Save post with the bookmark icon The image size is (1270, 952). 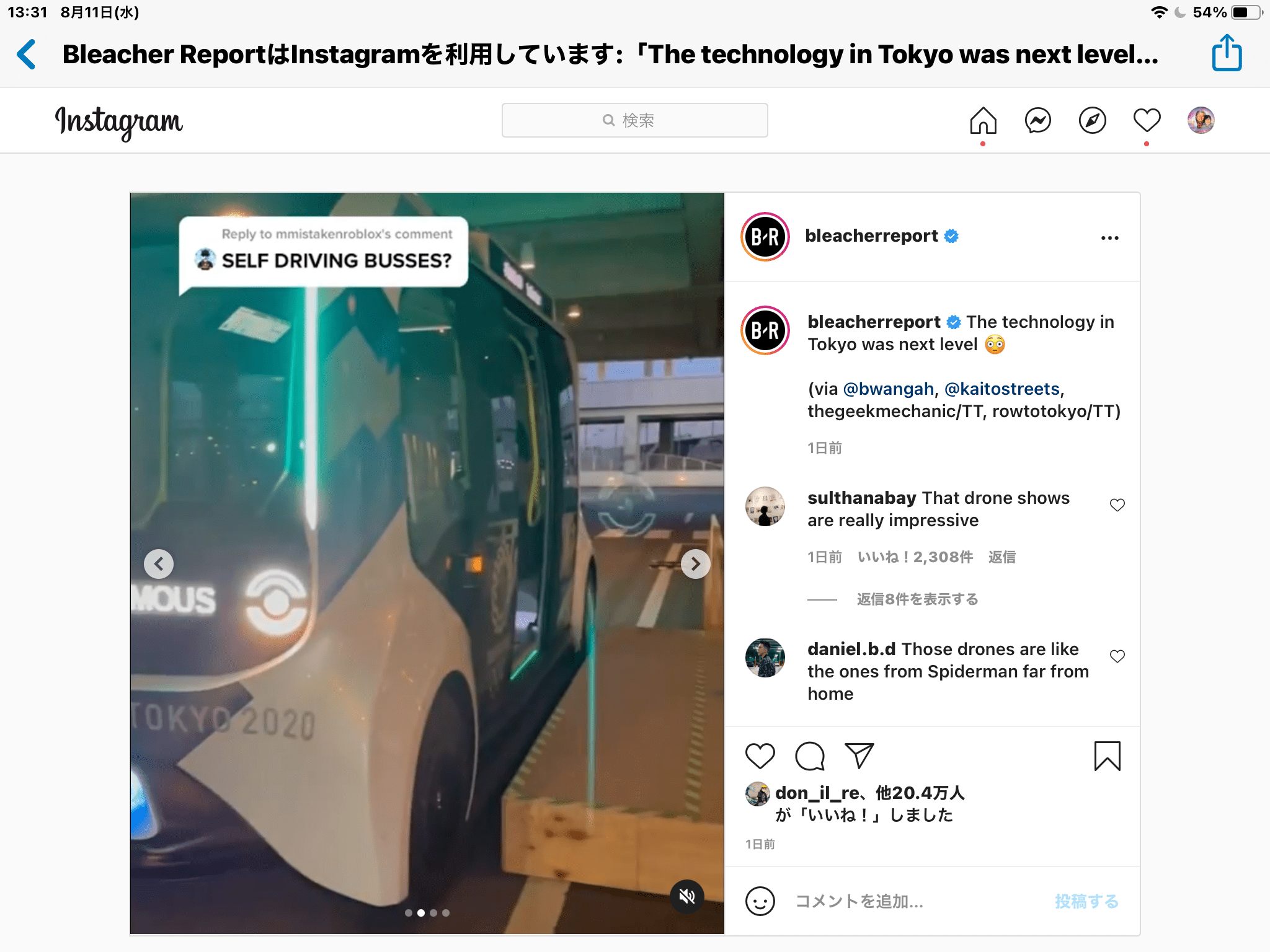(1108, 756)
